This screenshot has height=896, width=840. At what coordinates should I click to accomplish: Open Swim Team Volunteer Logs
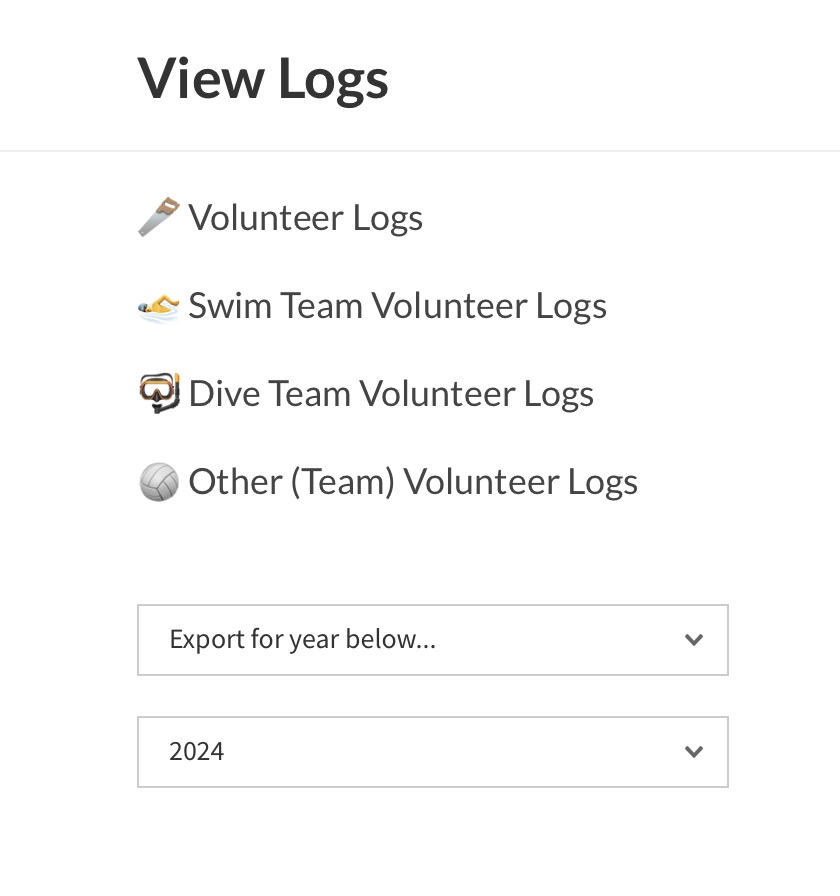[397, 306]
